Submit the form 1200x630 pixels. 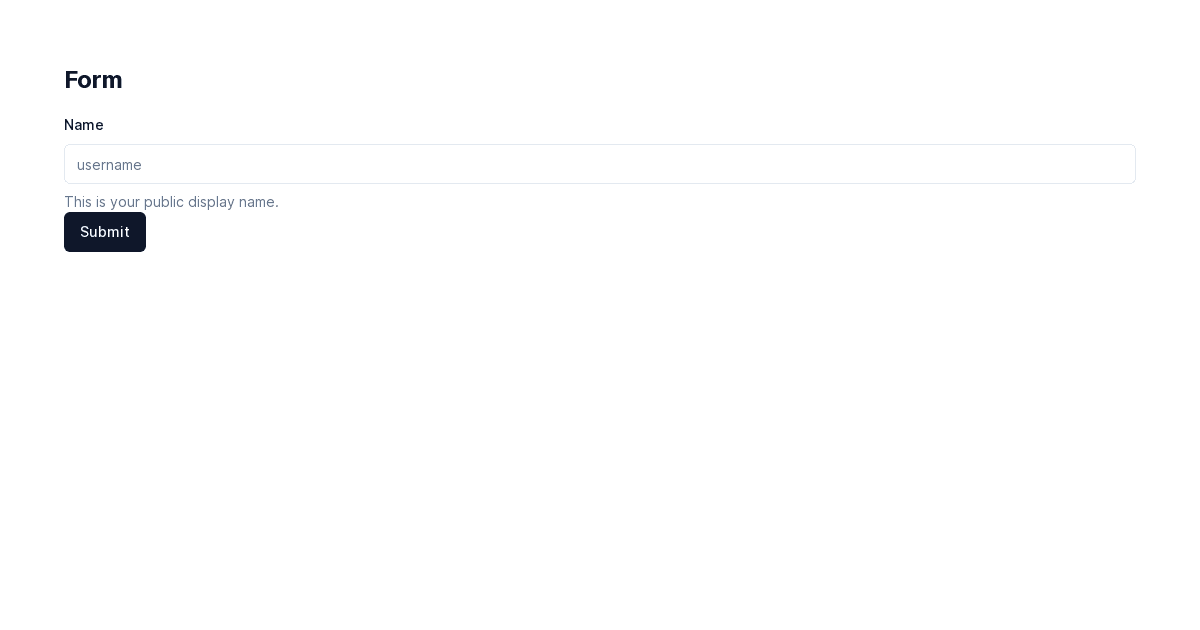(105, 232)
